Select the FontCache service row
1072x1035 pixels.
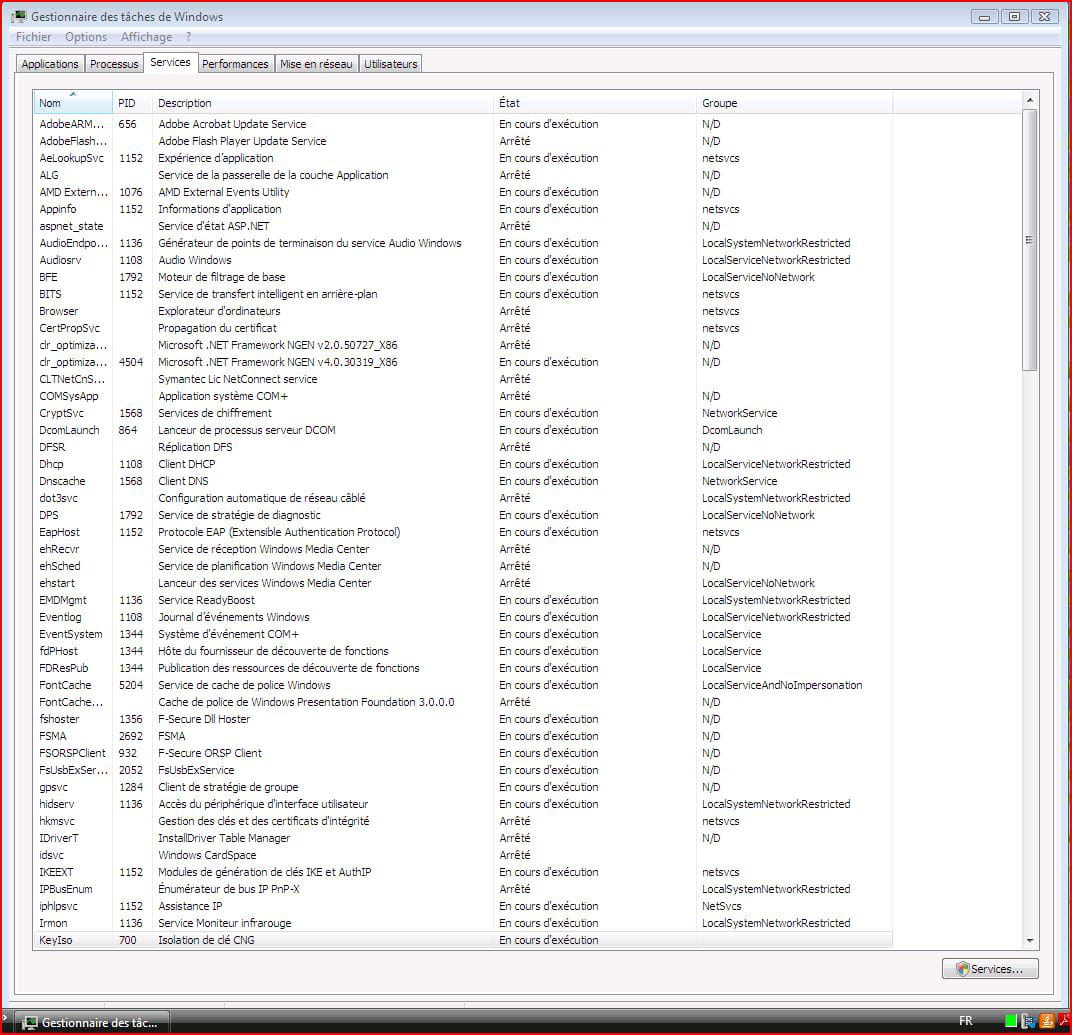[x=462, y=685]
